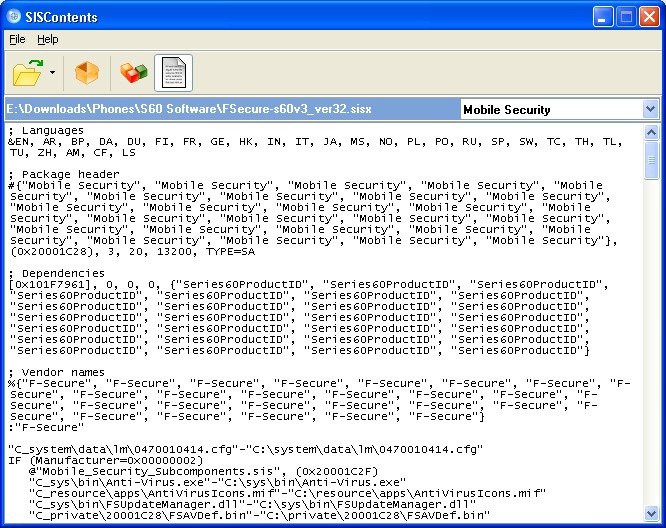This screenshot has height=528, width=666.
Task: Click the file path FSecure-s60v3_ver32.sisx
Action: click(x=189, y=109)
